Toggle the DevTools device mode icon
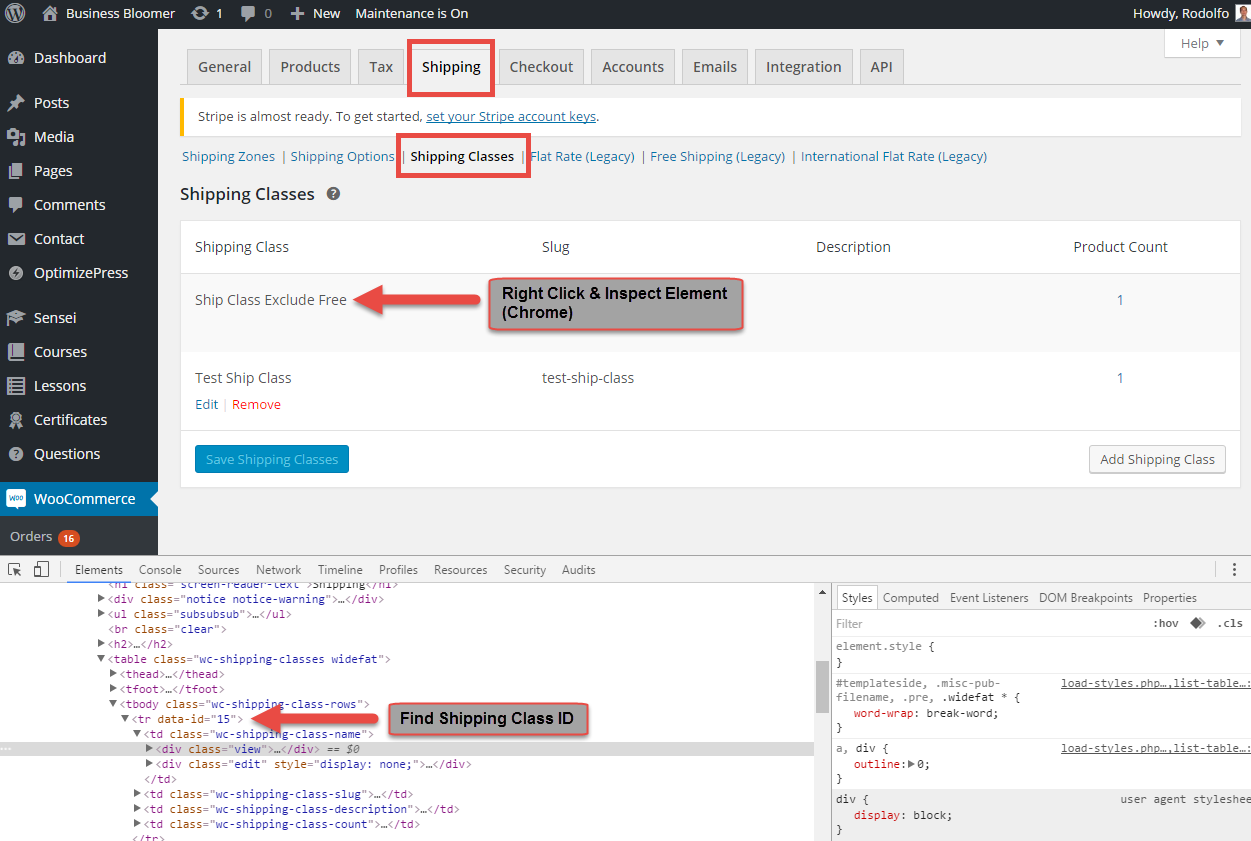The image size is (1251, 841). coord(41,570)
